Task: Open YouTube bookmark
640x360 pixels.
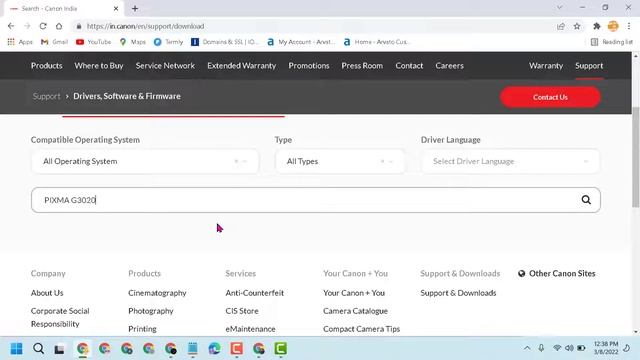Action: 93,42
